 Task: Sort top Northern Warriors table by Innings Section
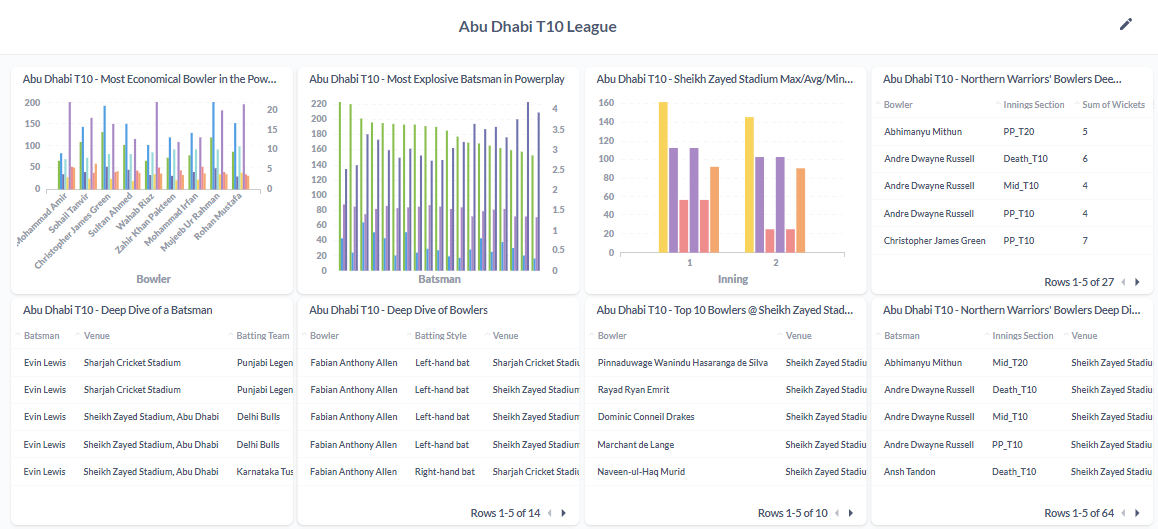(x=1034, y=105)
